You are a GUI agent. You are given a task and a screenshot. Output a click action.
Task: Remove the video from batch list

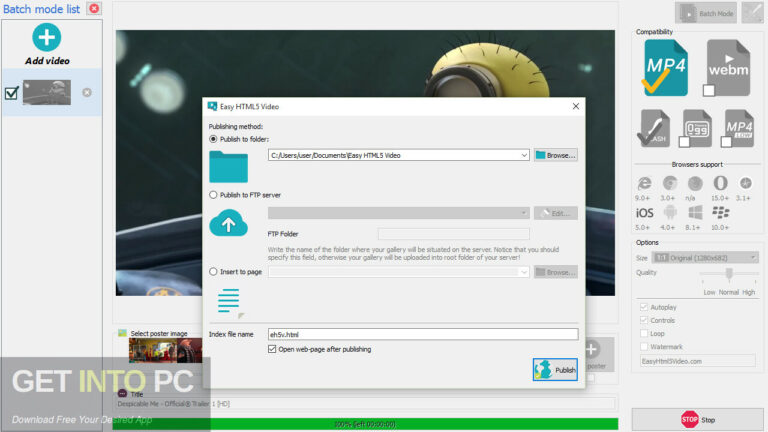[87, 93]
